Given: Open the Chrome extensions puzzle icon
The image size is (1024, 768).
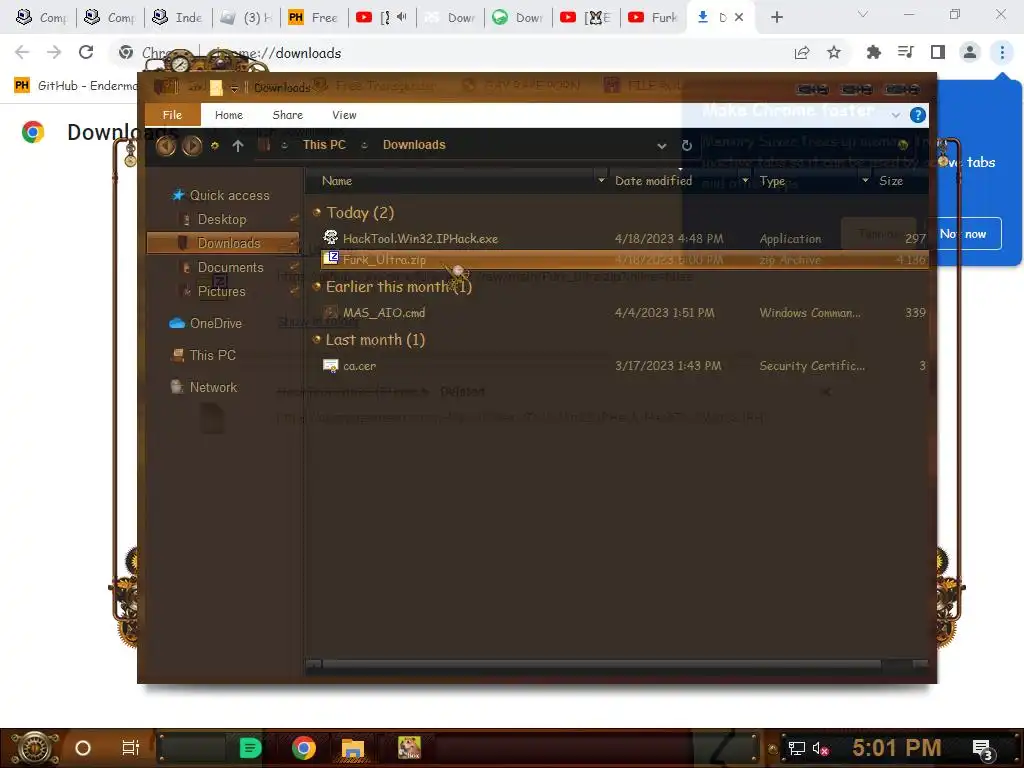Looking at the screenshot, I should point(873,52).
